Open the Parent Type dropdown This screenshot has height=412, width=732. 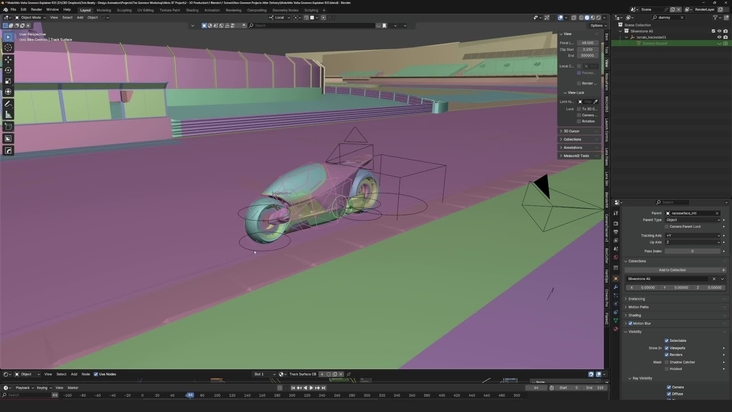click(693, 220)
